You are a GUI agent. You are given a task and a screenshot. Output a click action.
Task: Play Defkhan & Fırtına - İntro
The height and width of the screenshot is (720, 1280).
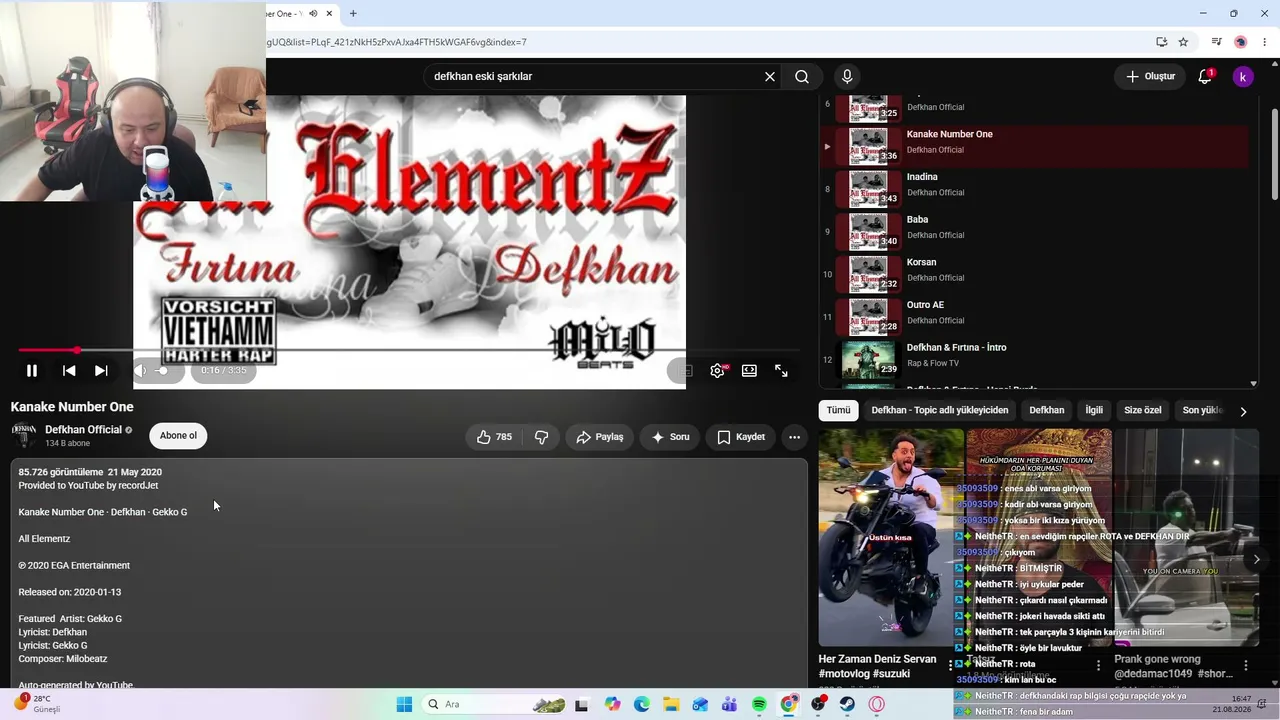coord(1034,360)
